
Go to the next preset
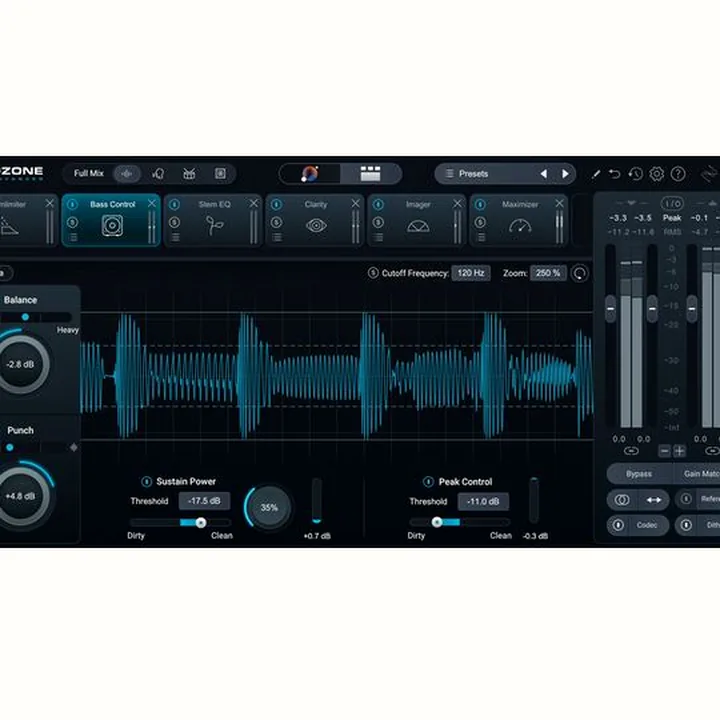pyautogui.click(x=565, y=174)
